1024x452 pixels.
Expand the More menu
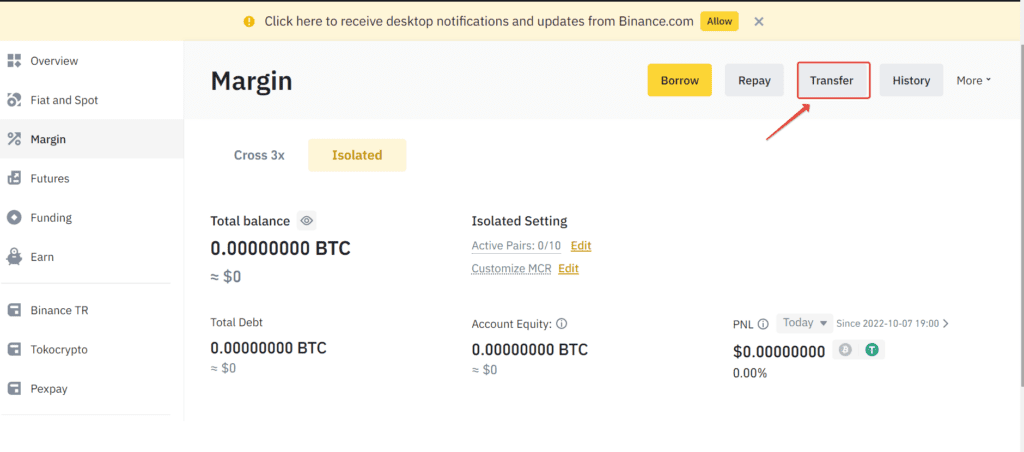click(974, 80)
